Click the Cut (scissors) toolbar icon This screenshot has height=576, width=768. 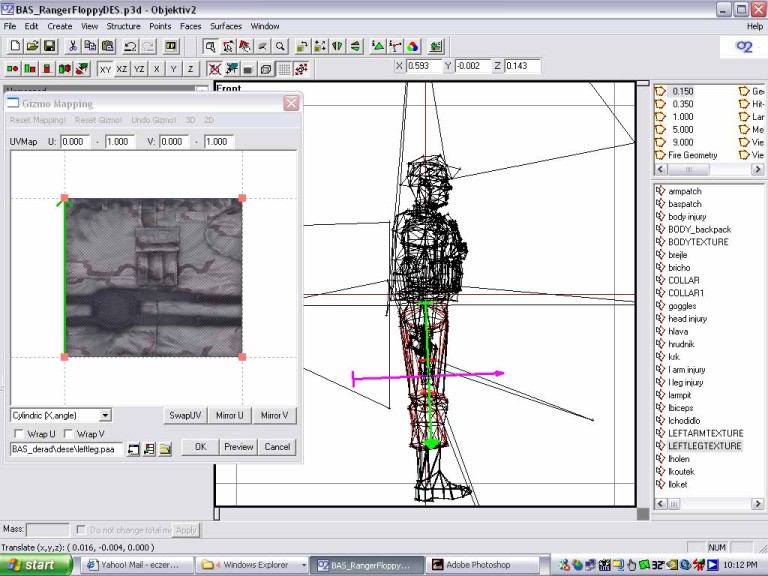tap(73, 46)
